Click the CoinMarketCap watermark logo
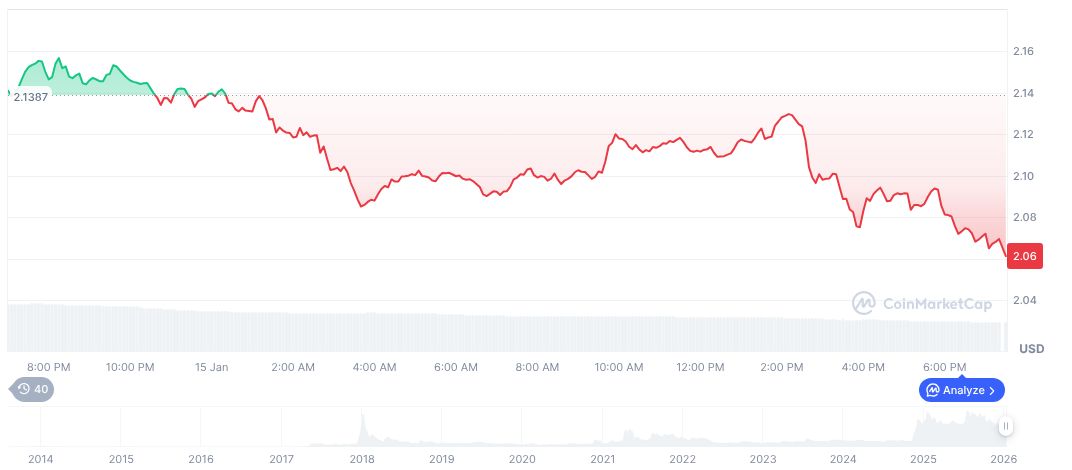Screen dimensions: 1072x470 coord(921,302)
